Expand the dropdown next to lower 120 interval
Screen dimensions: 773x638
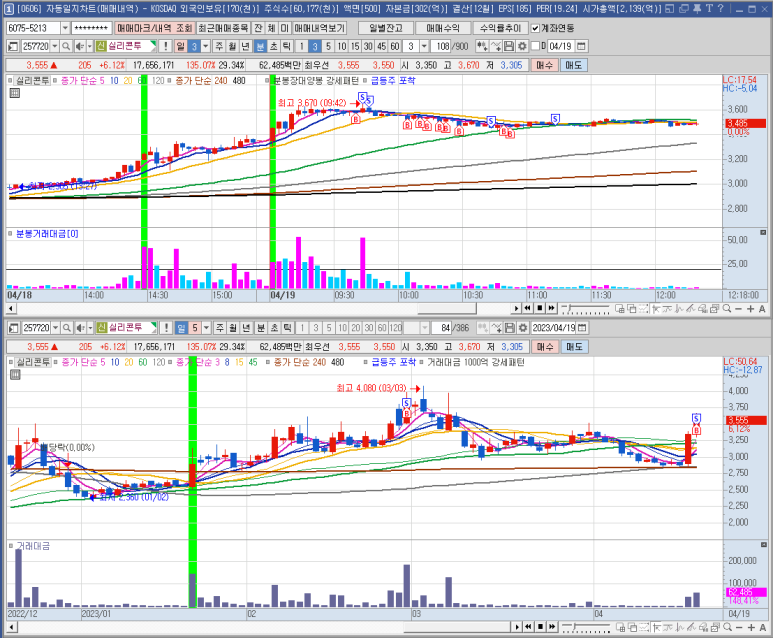click(x=425, y=328)
